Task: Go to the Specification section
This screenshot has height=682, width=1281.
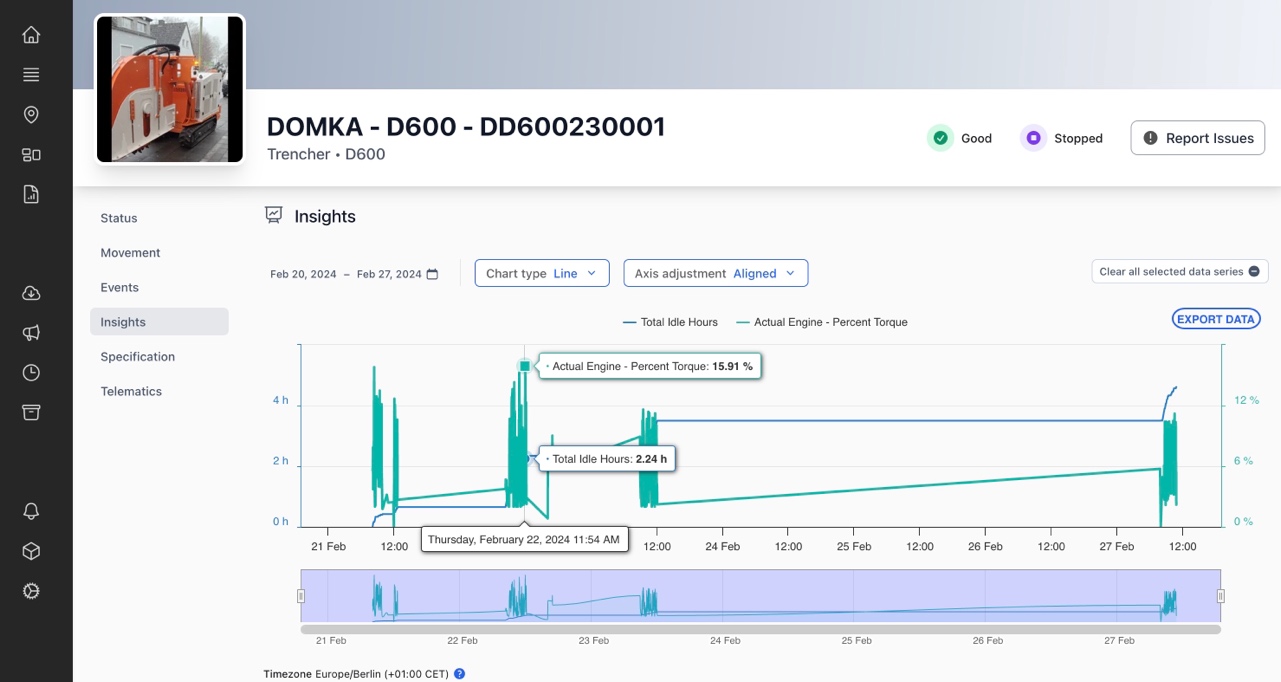Action: [x=137, y=356]
